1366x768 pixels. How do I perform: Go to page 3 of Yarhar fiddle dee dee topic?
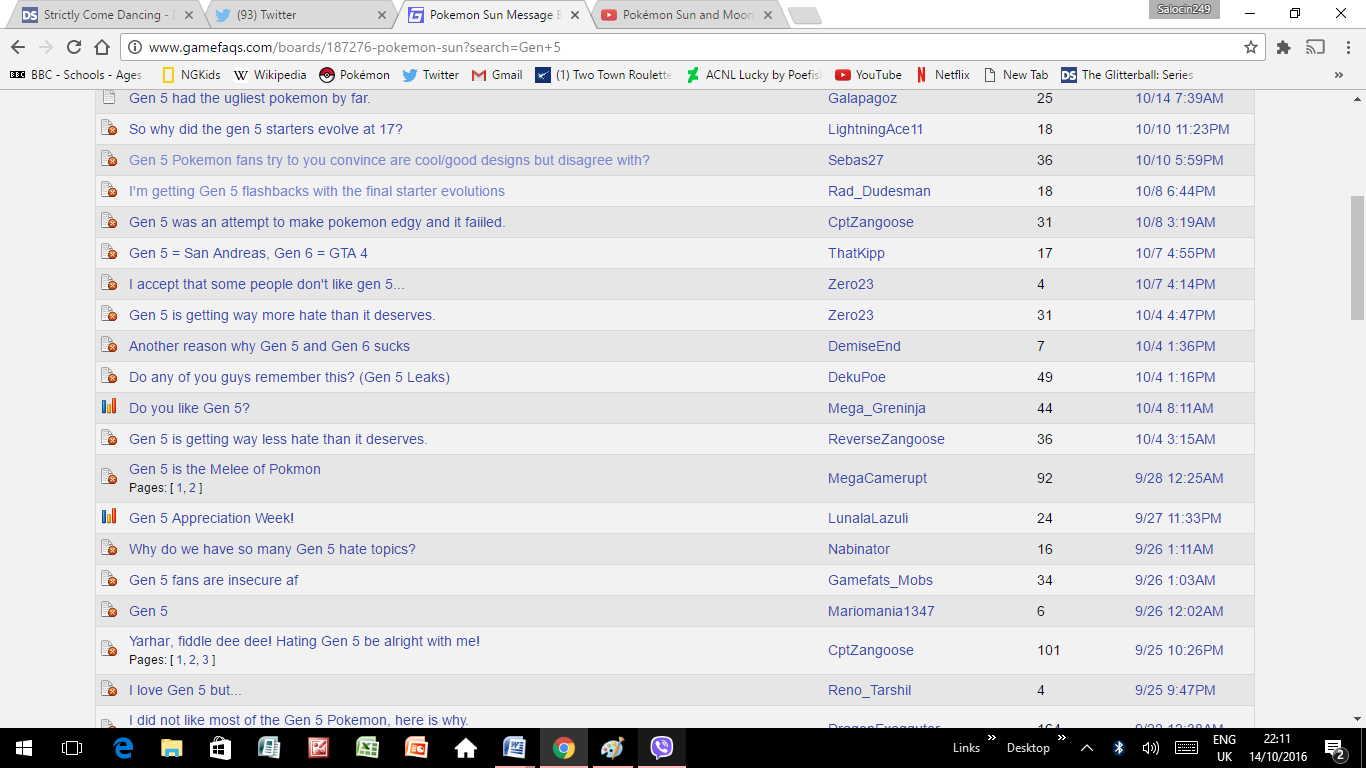pos(206,660)
